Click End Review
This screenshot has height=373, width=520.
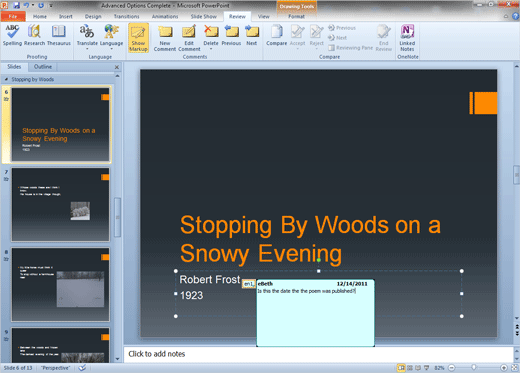click(384, 38)
